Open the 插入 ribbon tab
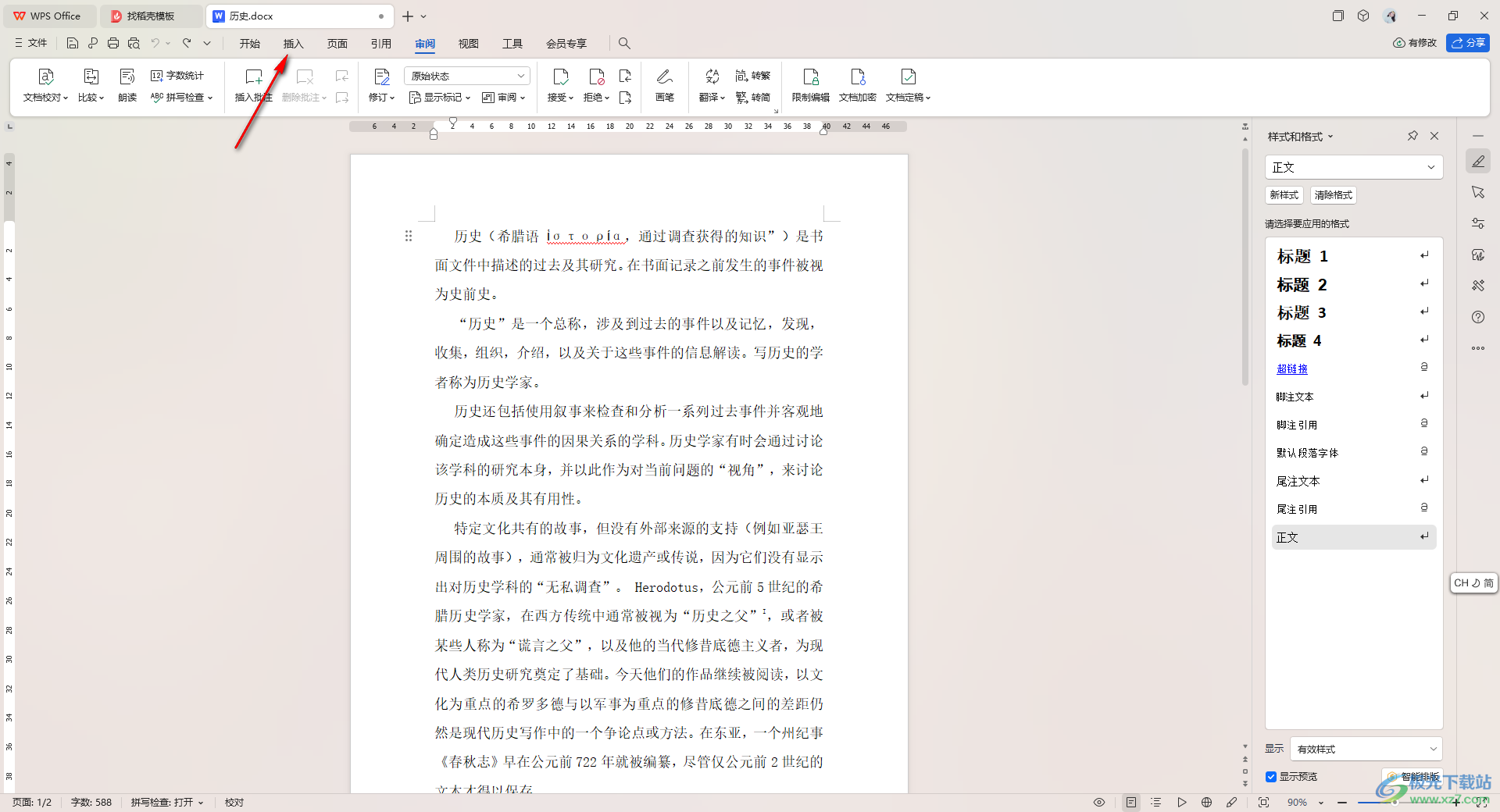 coord(294,44)
